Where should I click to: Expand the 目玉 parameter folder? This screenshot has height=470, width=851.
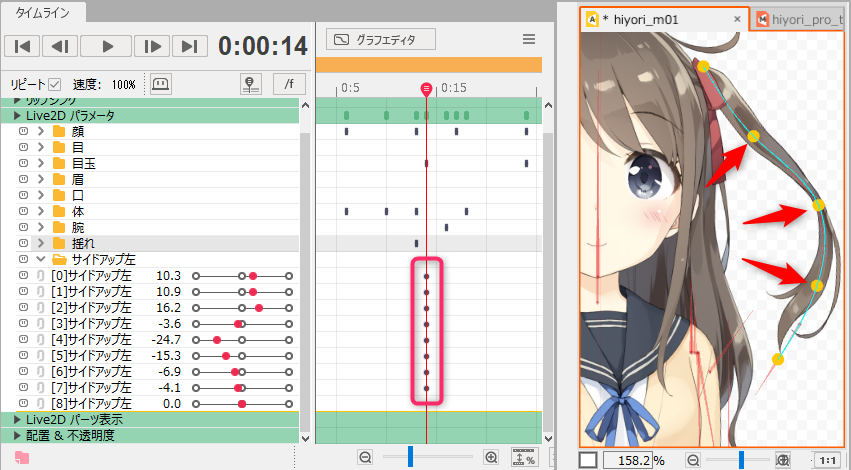pyautogui.click(x=40, y=163)
